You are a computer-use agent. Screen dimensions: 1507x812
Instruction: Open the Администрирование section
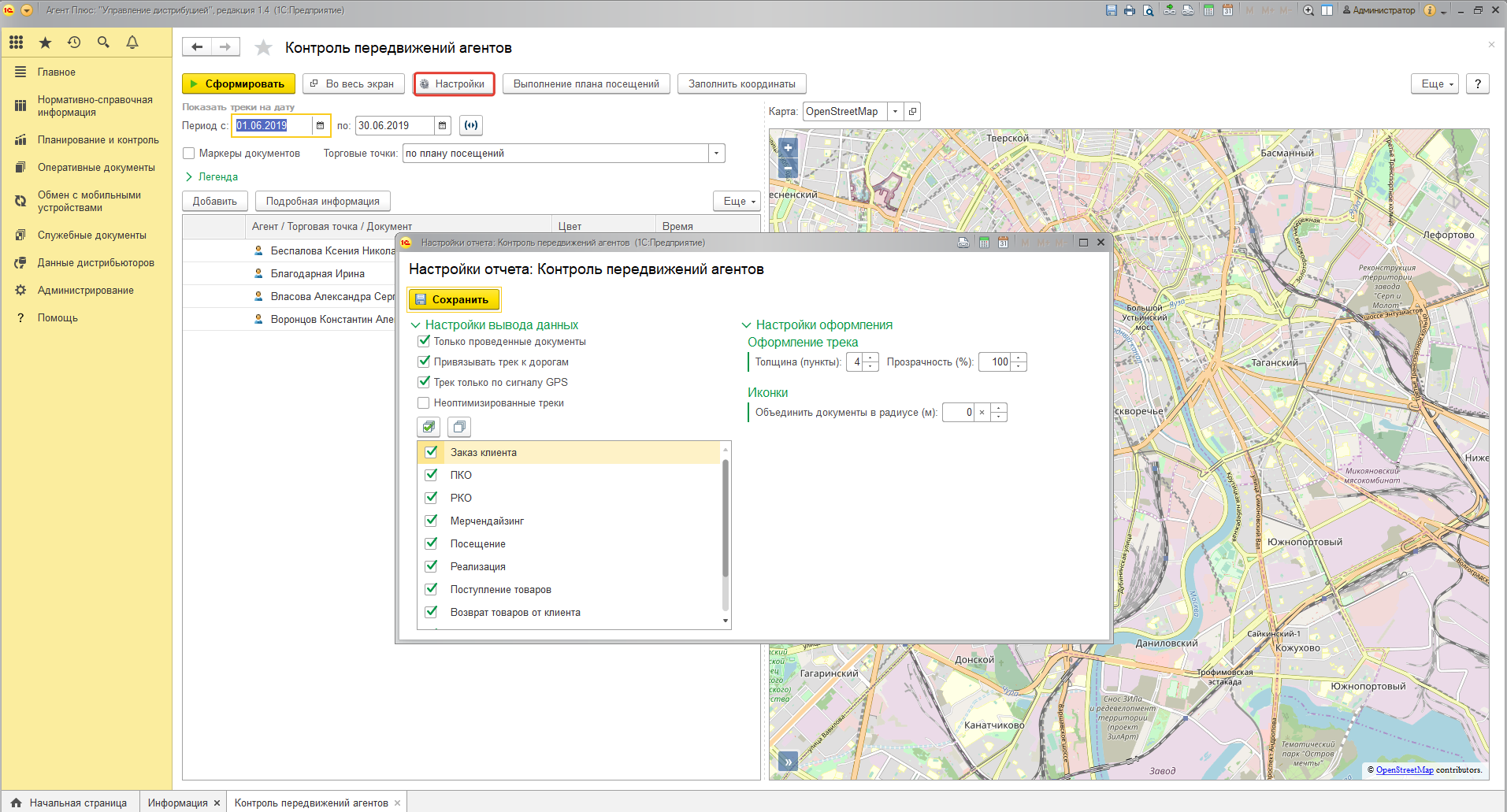pyautogui.click(x=86, y=291)
